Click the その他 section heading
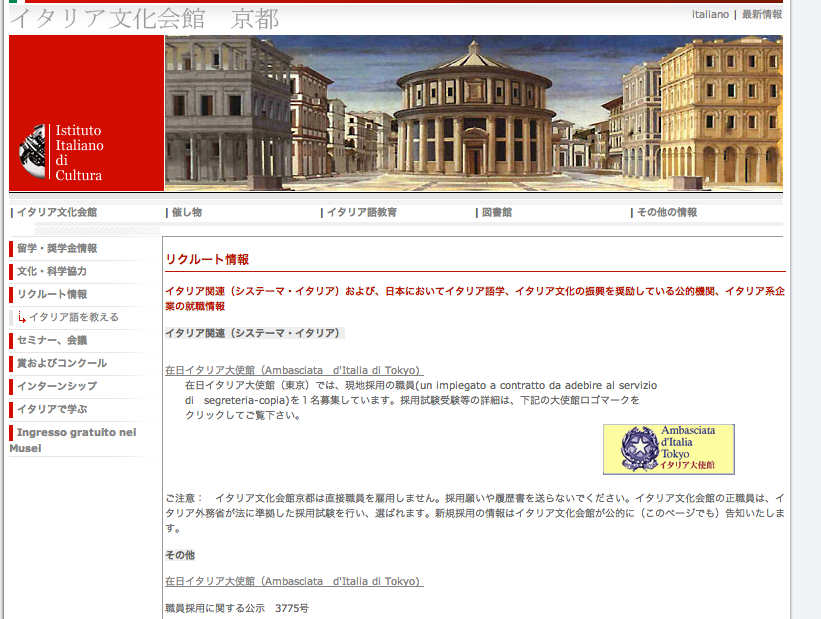The height and width of the screenshot is (619, 821). click(180, 555)
